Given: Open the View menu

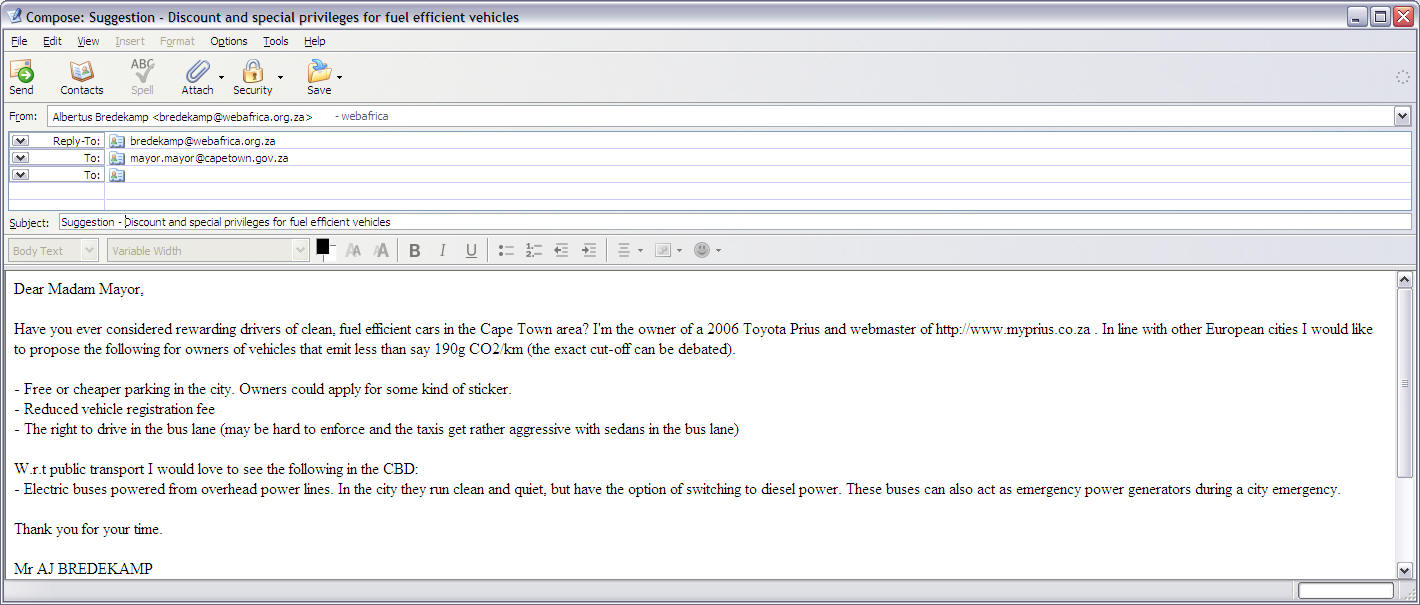Looking at the screenshot, I should (88, 41).
